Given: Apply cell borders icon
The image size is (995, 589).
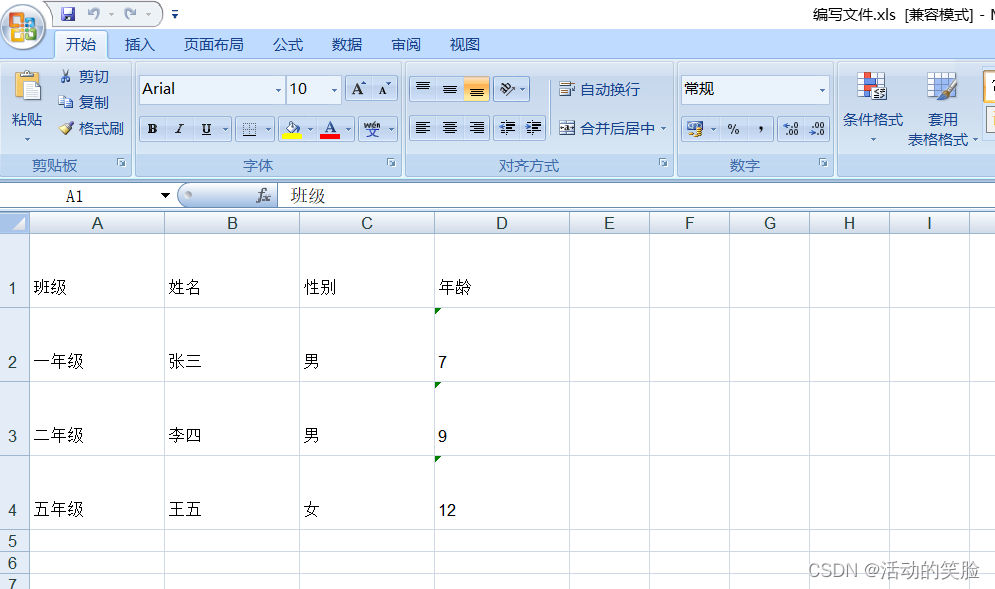Looking at the screenshot, I should (250, 129).
